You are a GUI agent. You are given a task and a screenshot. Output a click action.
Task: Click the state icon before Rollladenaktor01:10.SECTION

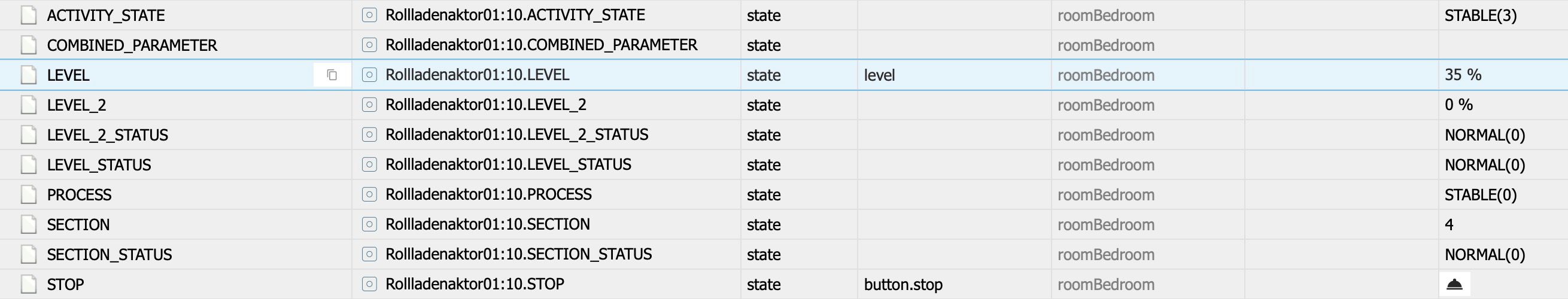tap(369, 224)
